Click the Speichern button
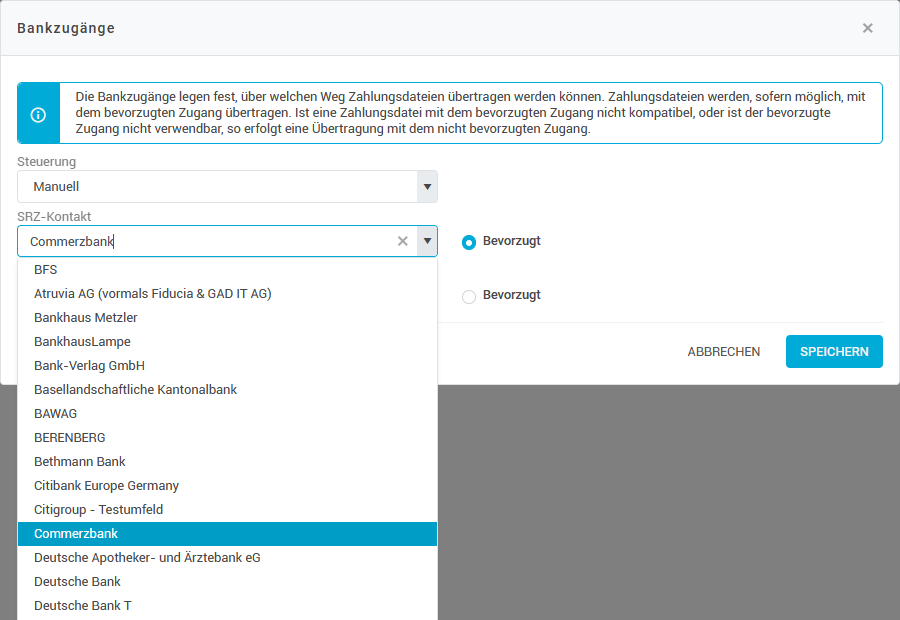Screen dimensions: 900x620 (x=833, y=352)
